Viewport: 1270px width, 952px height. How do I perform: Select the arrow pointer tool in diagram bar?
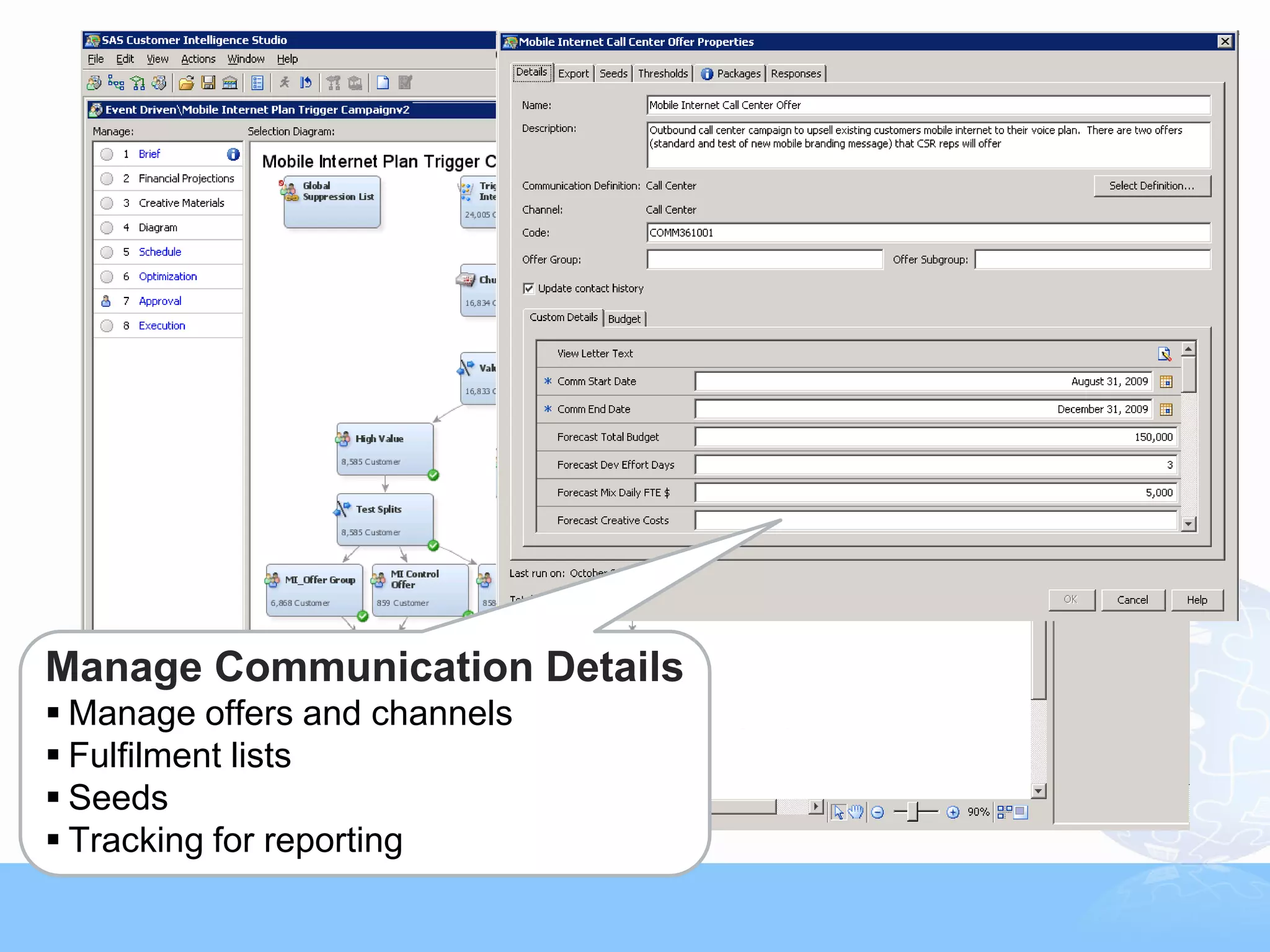[838, 812]
